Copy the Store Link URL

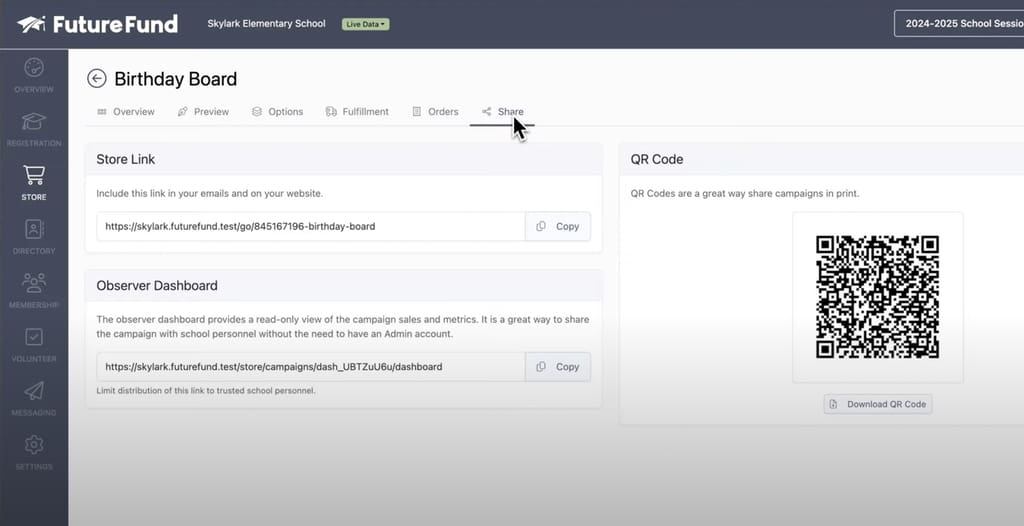point(558,226)
